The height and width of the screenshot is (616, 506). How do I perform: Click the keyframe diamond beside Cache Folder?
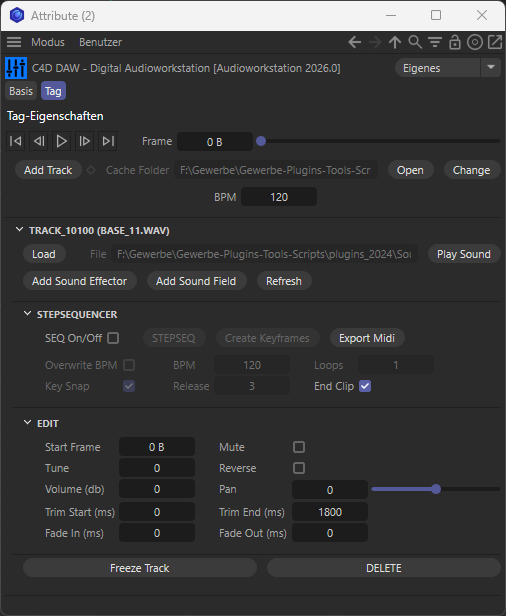coord(91,170)
